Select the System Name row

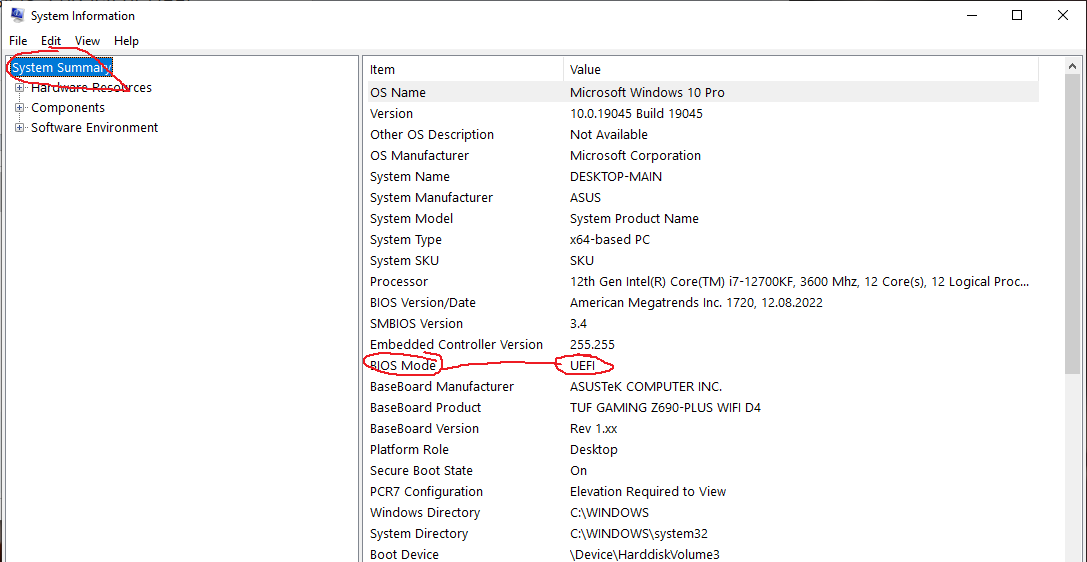tap(703, 177)
